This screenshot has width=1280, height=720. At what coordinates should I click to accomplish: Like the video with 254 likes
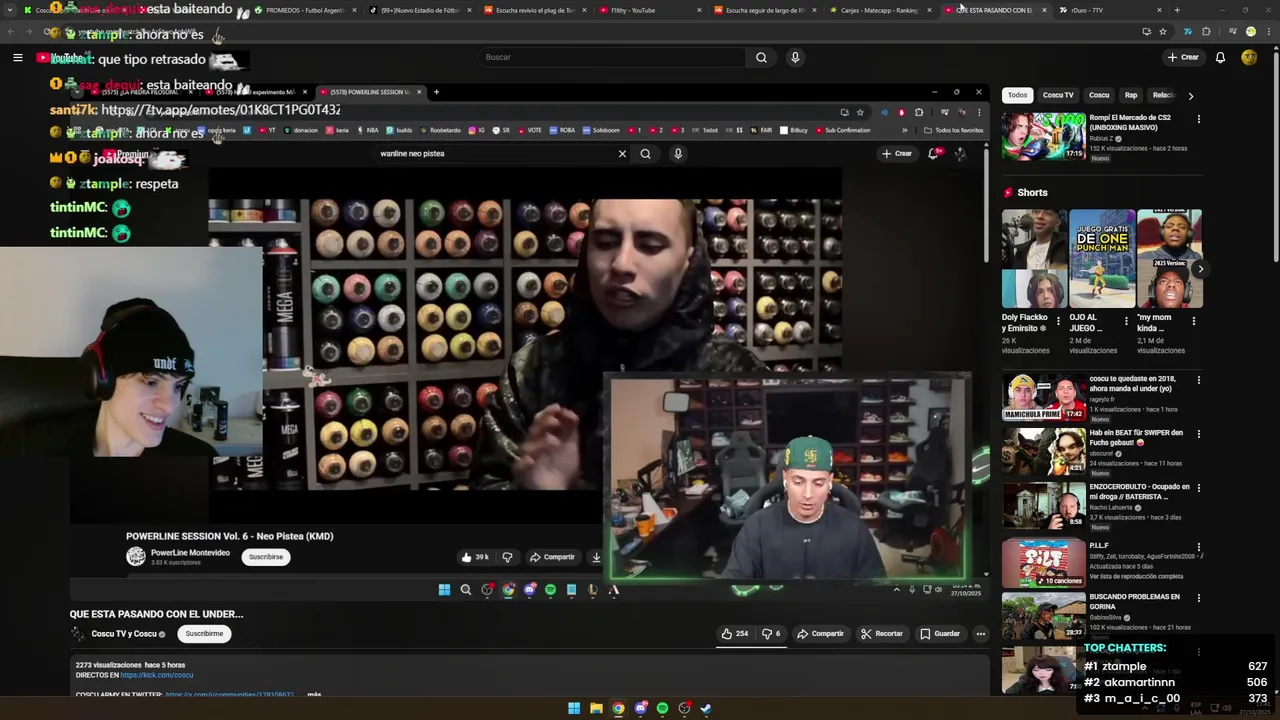coord(735,633)
